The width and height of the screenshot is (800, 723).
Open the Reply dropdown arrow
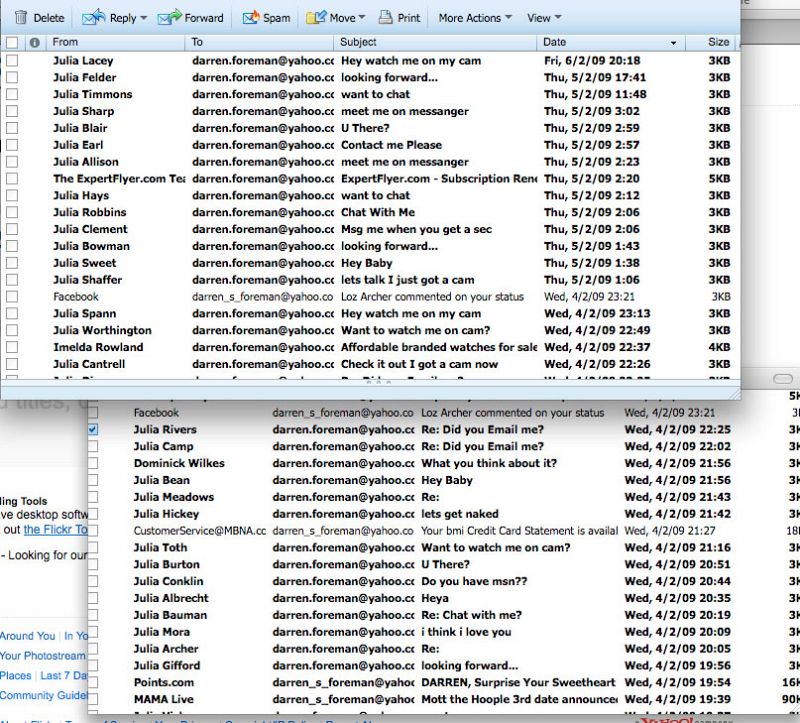pos(143,18)
